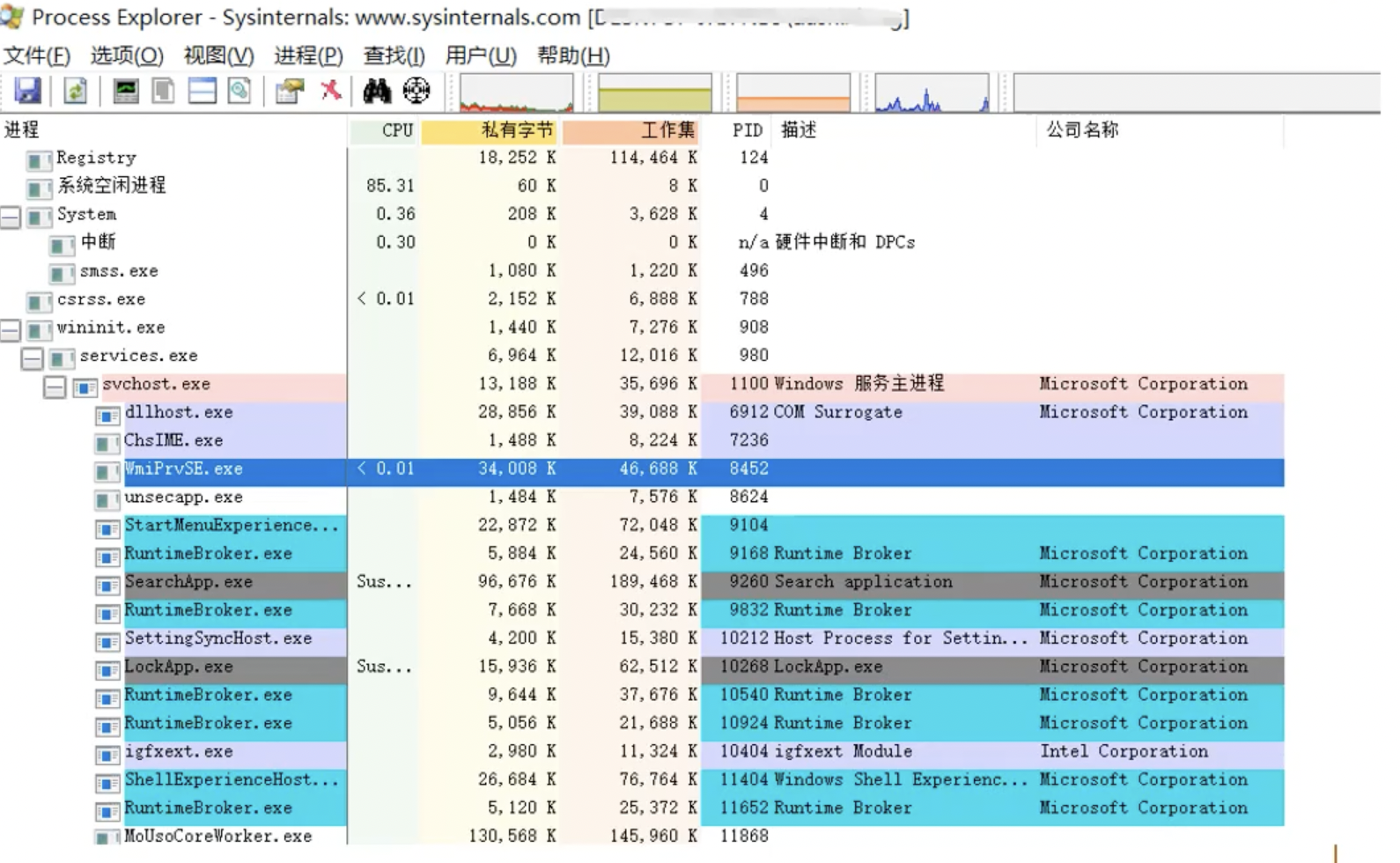
Task: Click the description "Search application"
Action: [863, 582]
